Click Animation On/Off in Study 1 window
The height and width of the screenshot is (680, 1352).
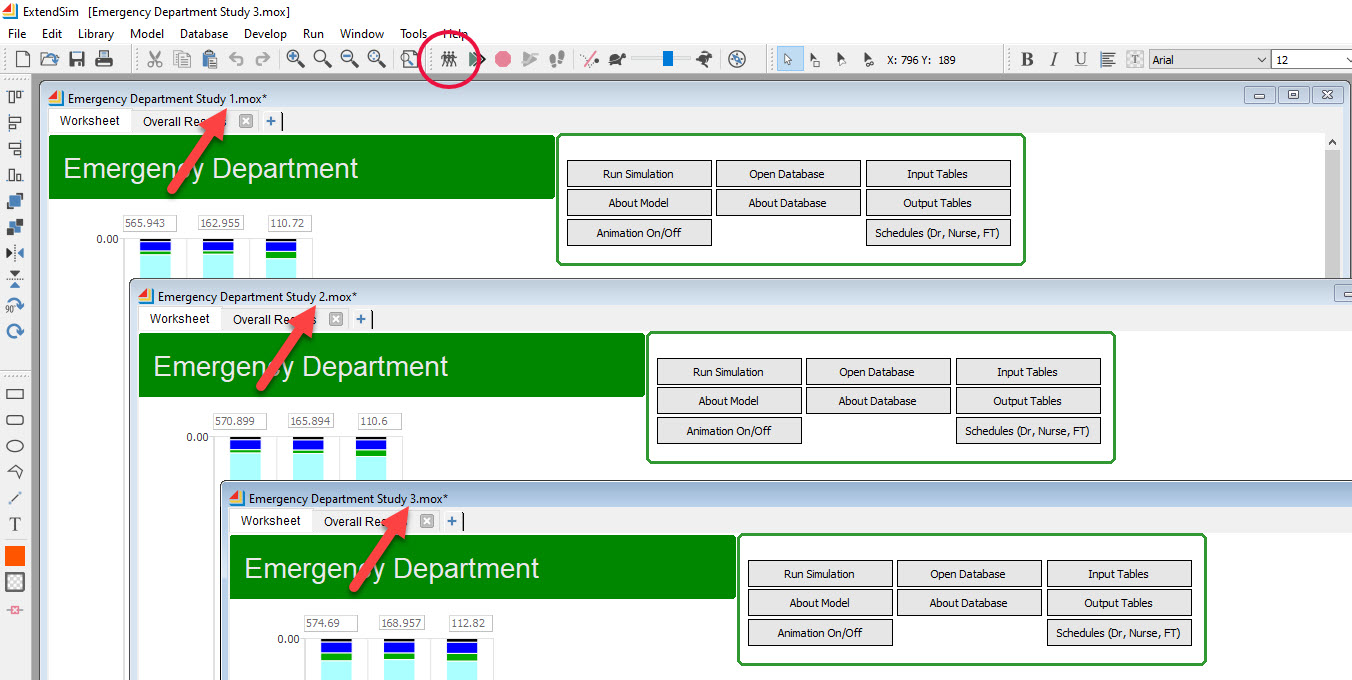point(639,232)
